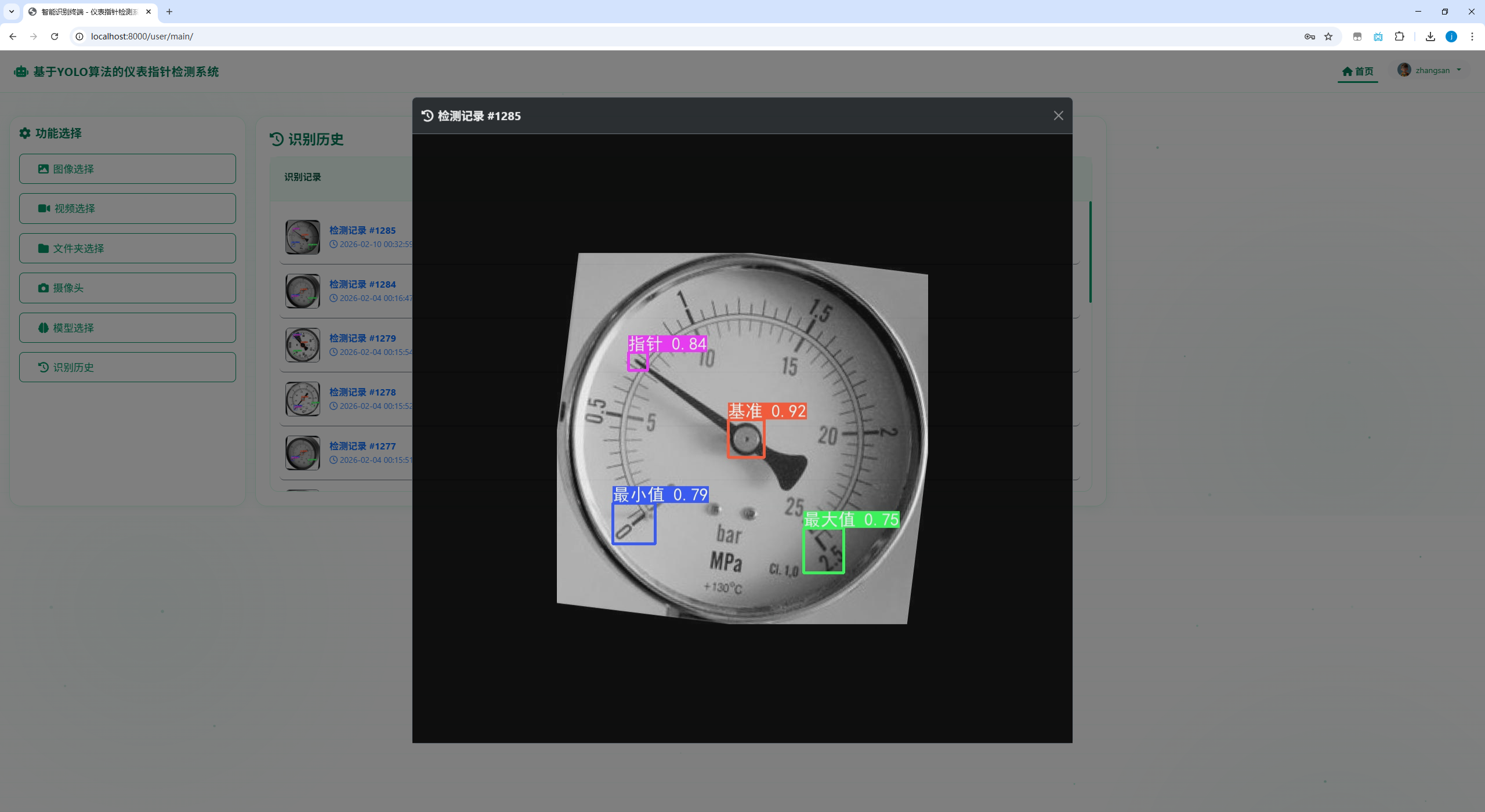The image size is (1485, 812).
Task: Click the browser back arrow
Action: 13,36
